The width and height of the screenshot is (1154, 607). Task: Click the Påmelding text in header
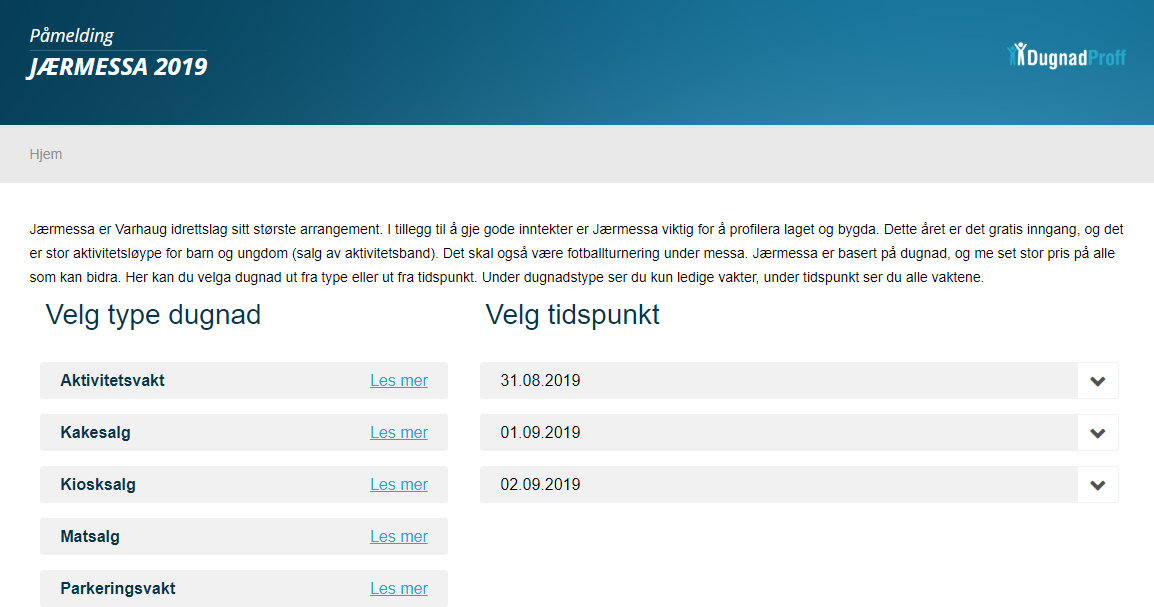(71, 36)
